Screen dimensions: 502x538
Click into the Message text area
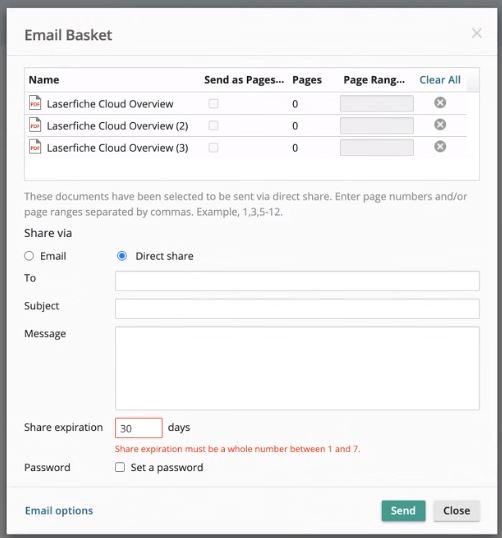(297, 368)
